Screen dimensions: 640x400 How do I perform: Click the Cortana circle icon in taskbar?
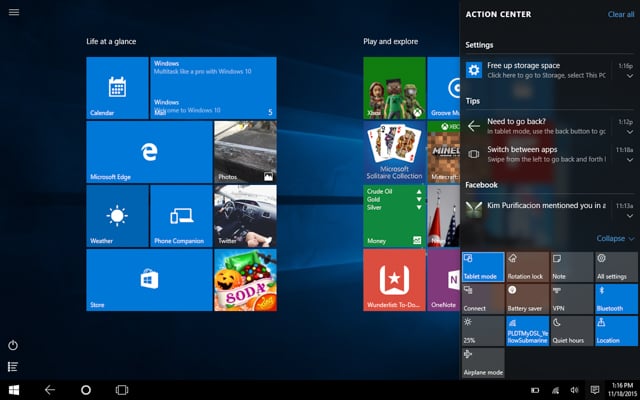coord(85,389)
